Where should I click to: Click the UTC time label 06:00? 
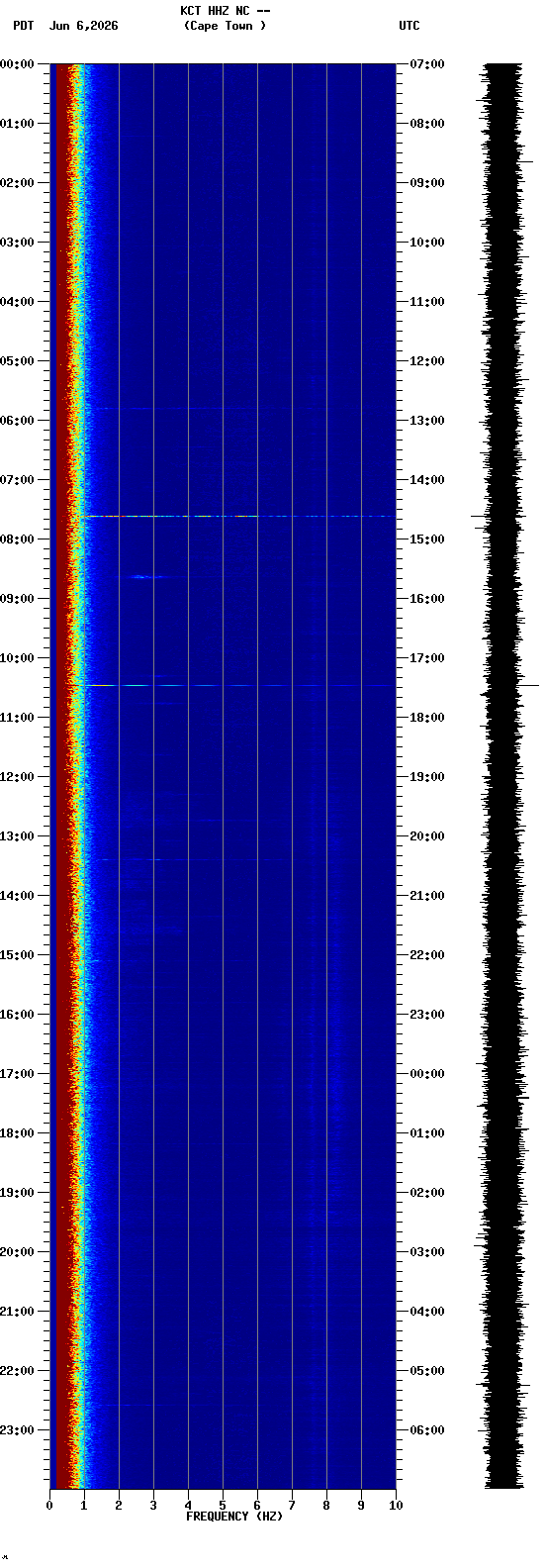coord(427,1430)
